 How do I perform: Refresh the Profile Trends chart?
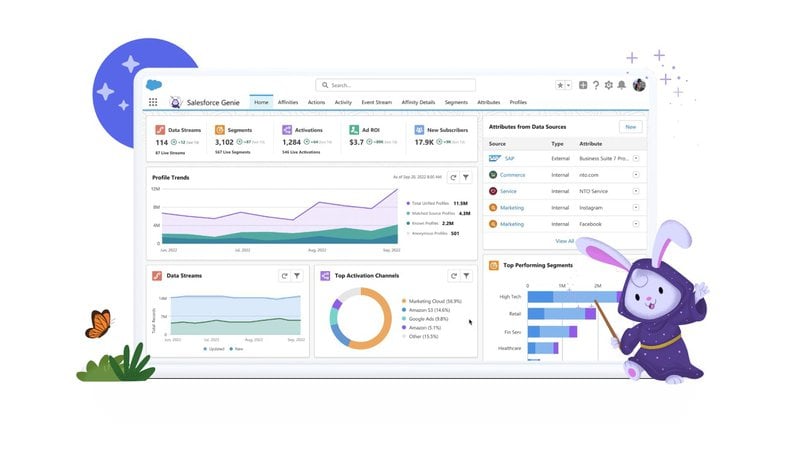pyautogui.click(x=453, y=177)
